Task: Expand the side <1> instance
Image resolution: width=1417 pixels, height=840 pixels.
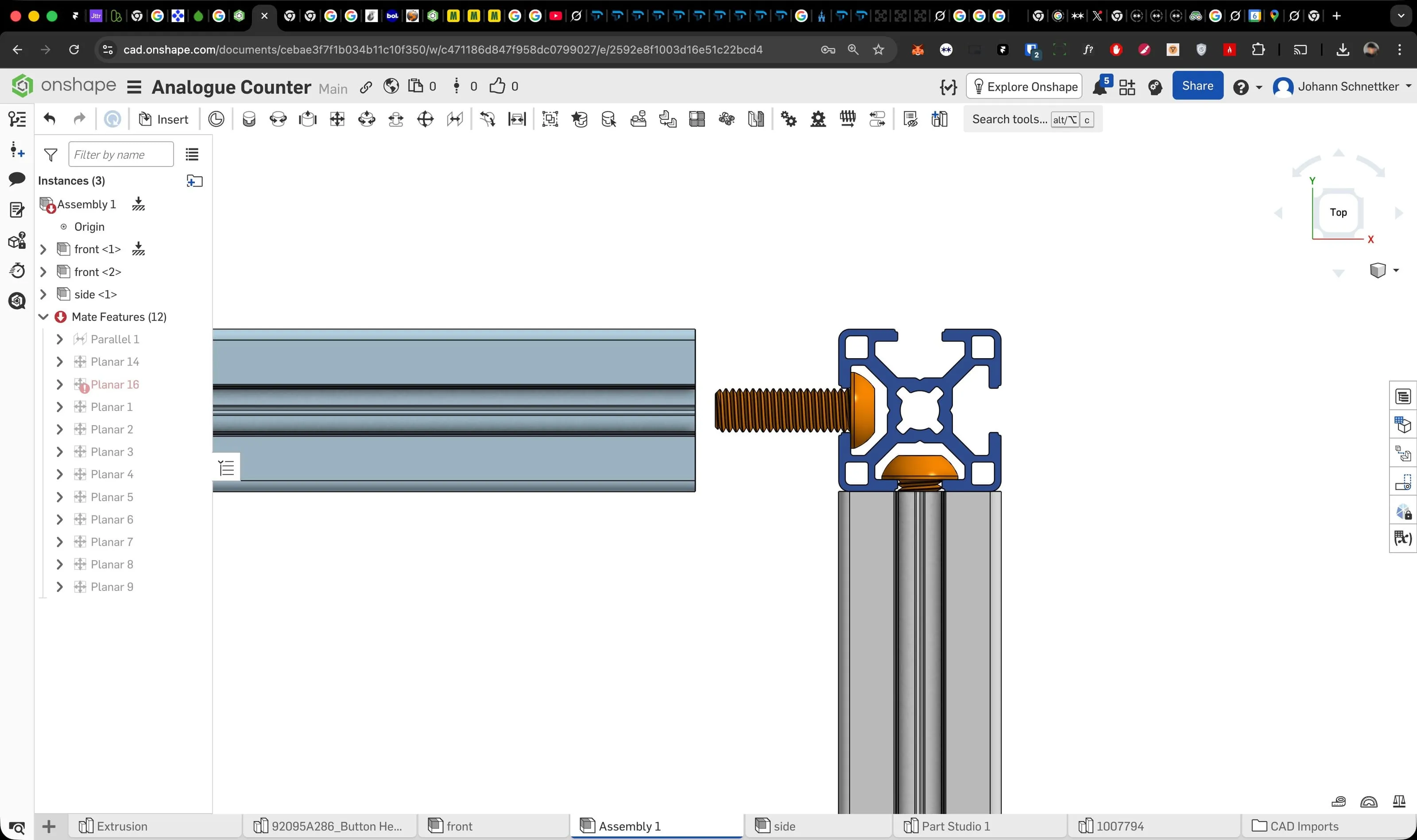Action: click(43, 294)
